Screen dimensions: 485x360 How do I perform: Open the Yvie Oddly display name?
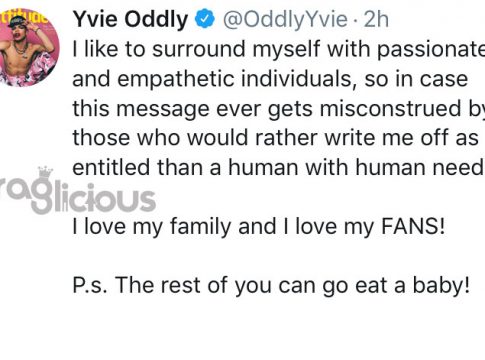(130, 20)
